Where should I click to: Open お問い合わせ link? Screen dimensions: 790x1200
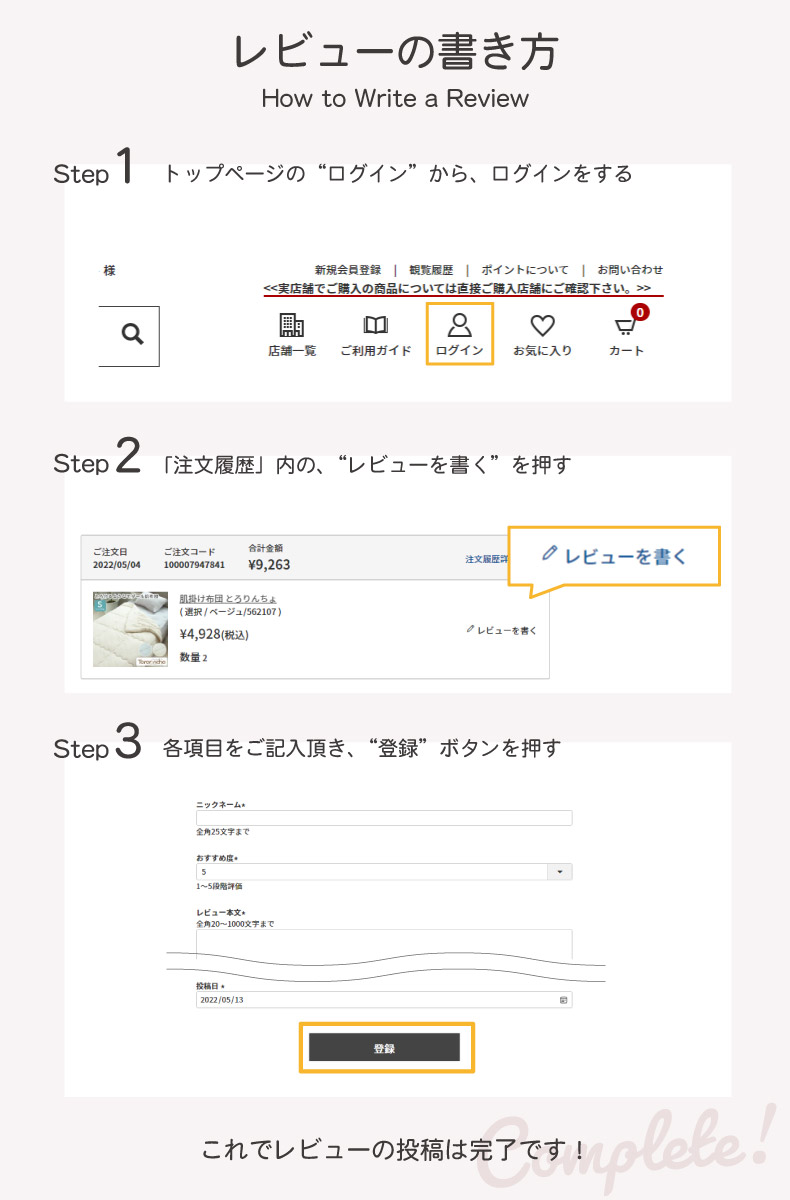point(630,270)
